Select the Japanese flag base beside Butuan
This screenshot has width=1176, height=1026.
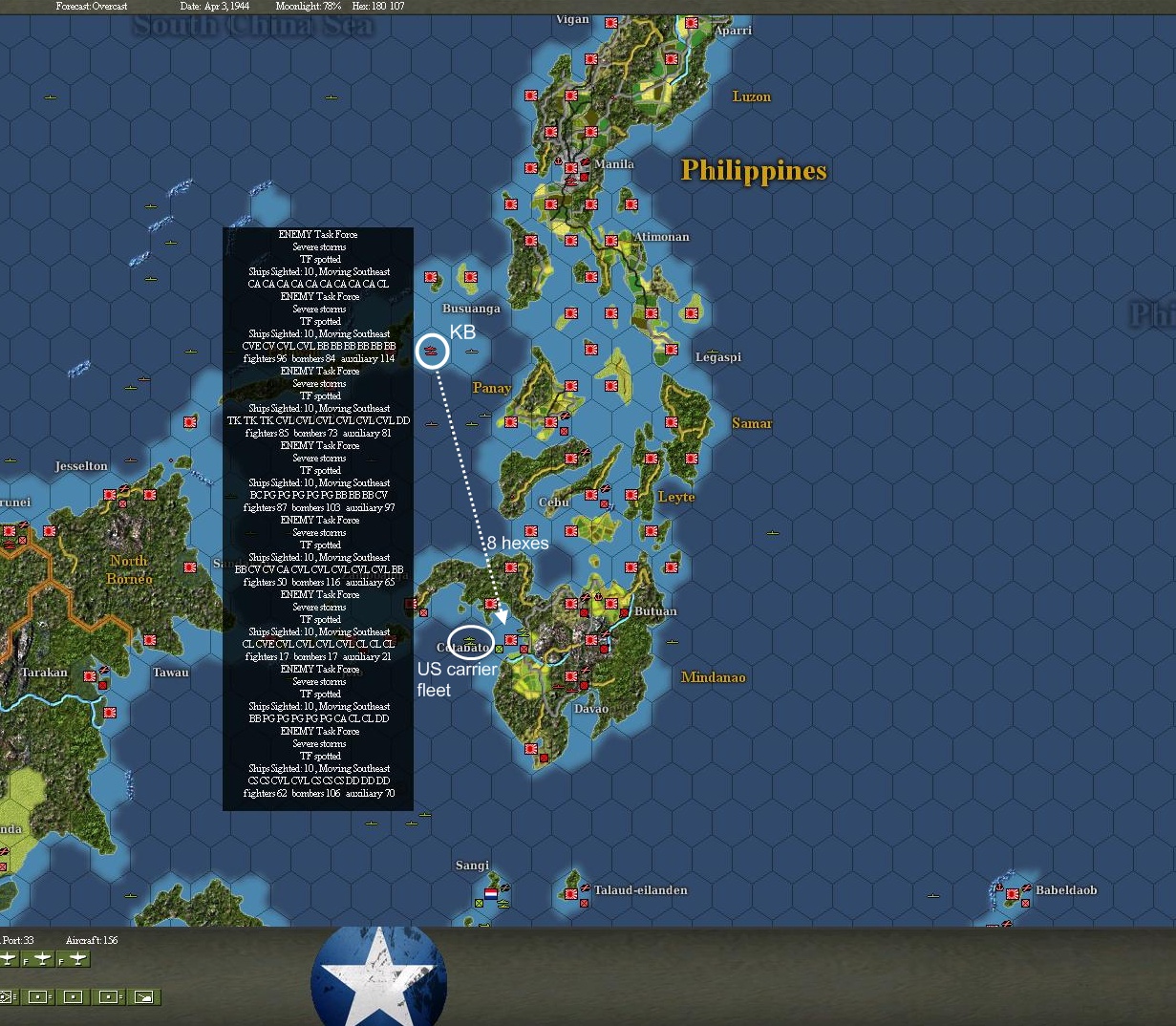click(x=611, y=604)
